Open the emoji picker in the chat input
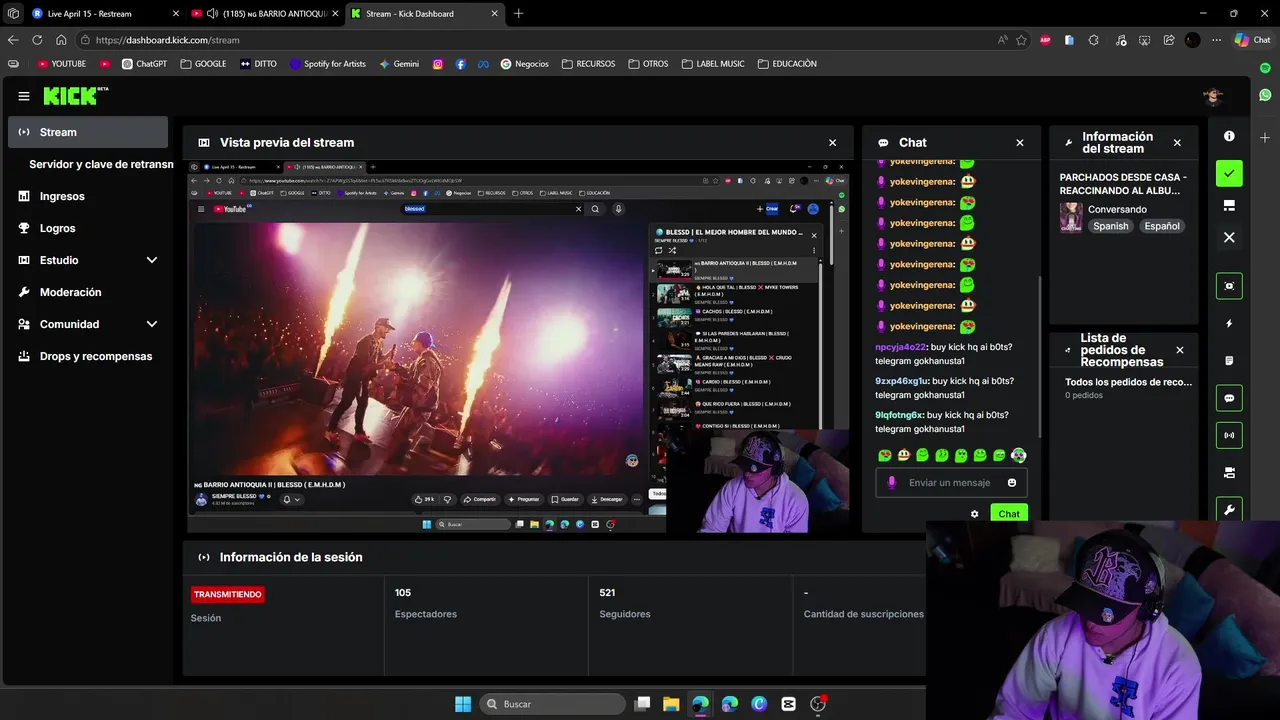This screenshot has width=1280, height=720. (x=1012, y=483)
